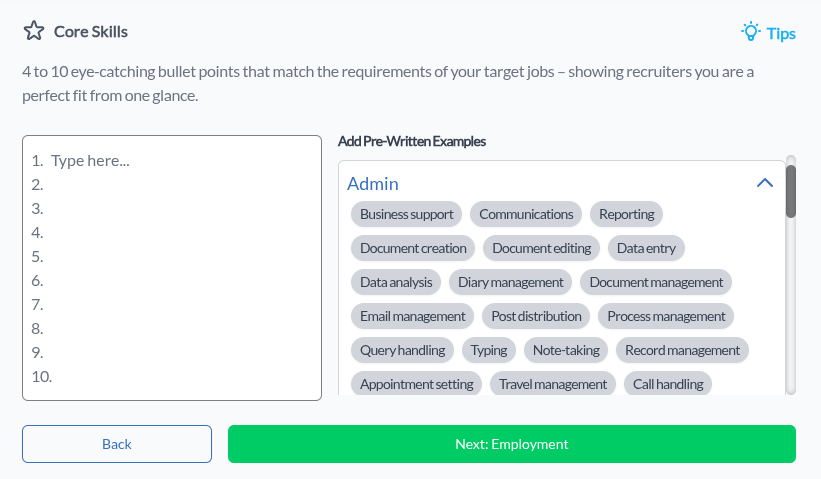Add the Diary management skill

coord(511,282)
